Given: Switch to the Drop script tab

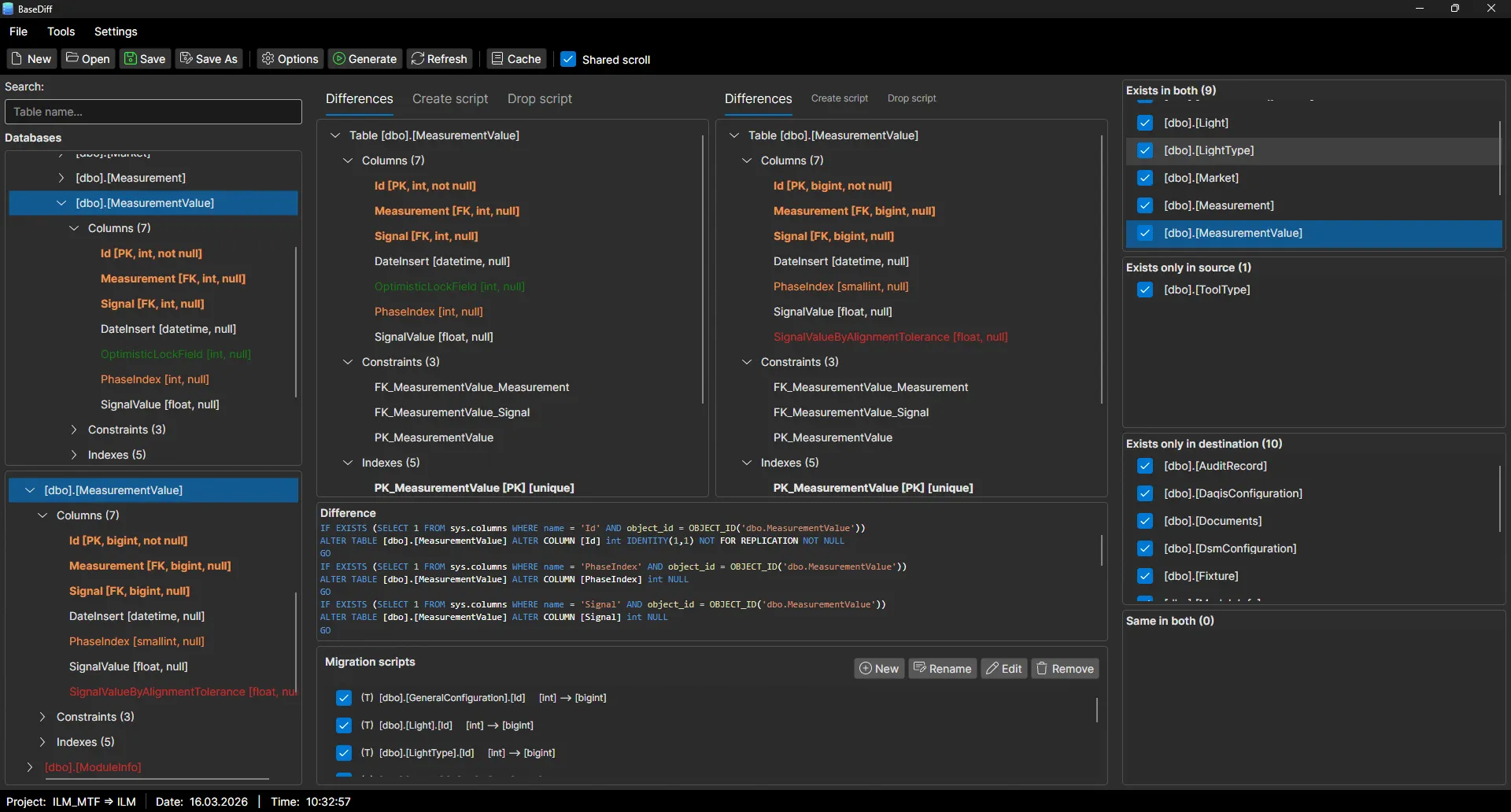Looking at the screenshot, I should [x=540, y=98].
